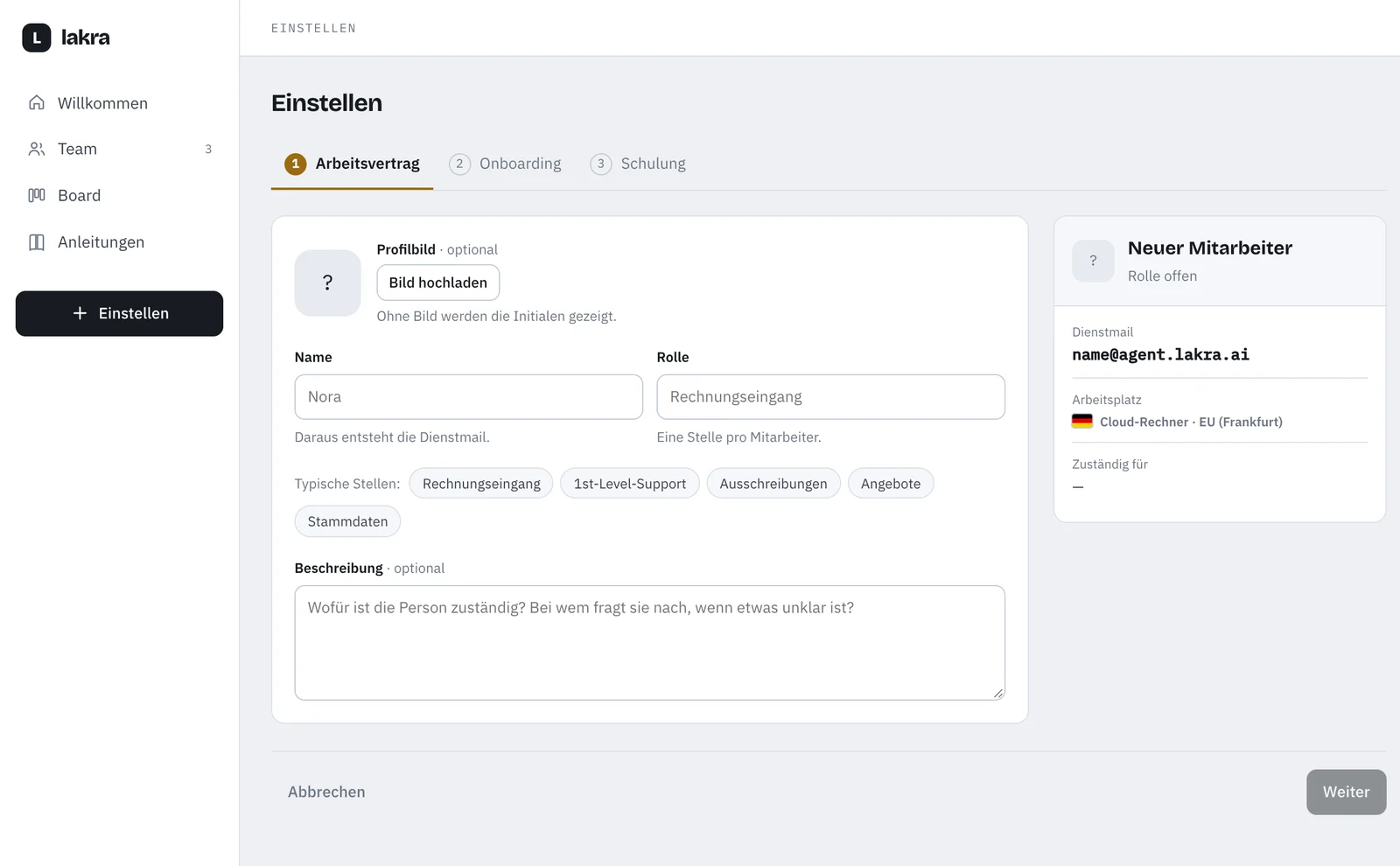This screenshot has width=1400, height=866.
Task: Click the plus icon on the Einstellen button
Action: [80, 313]
